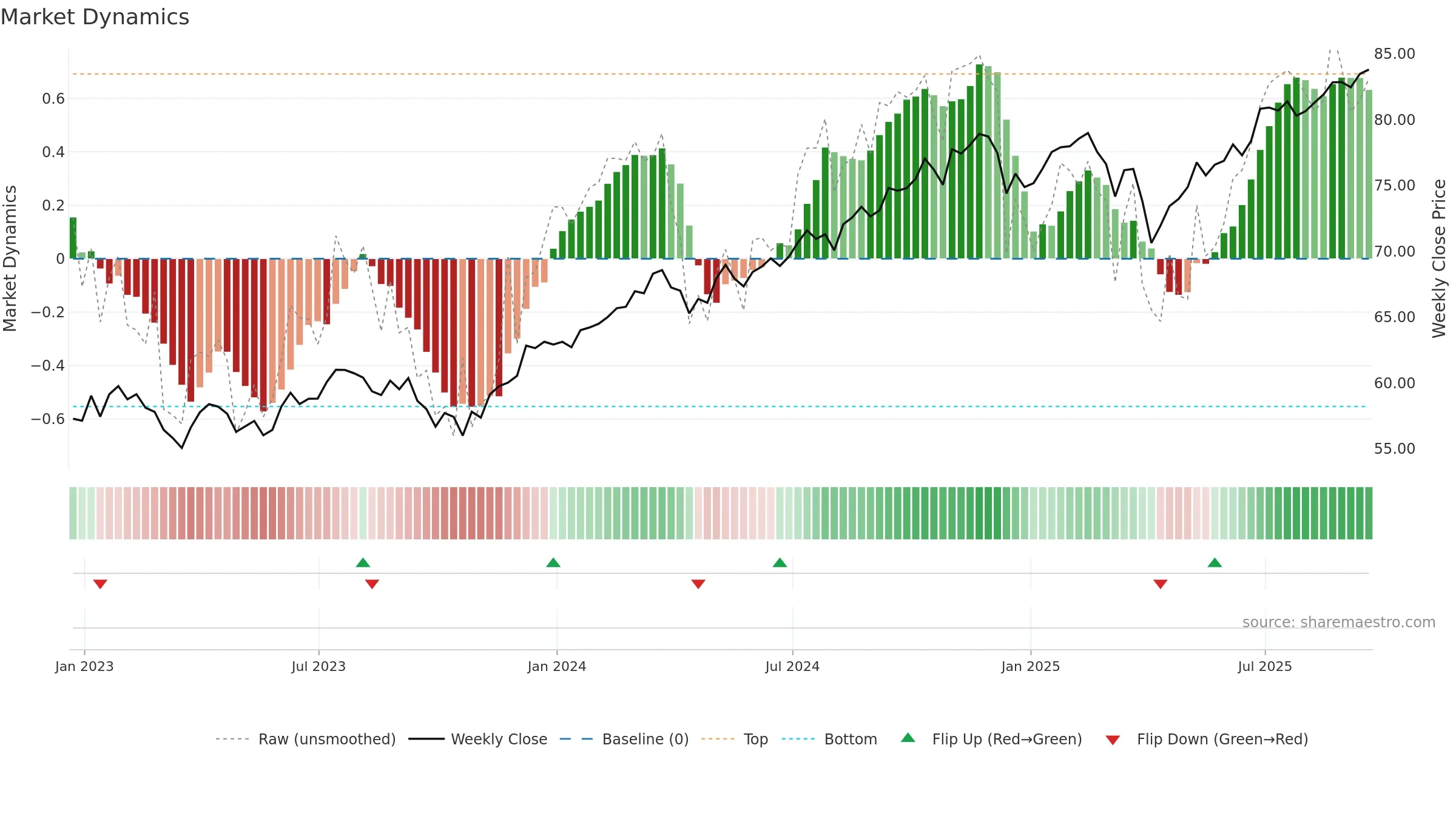Click the 65.00 price axis label
Image resolution: width=1456 pixels, height=819 pixels.
pos(1395,317)
